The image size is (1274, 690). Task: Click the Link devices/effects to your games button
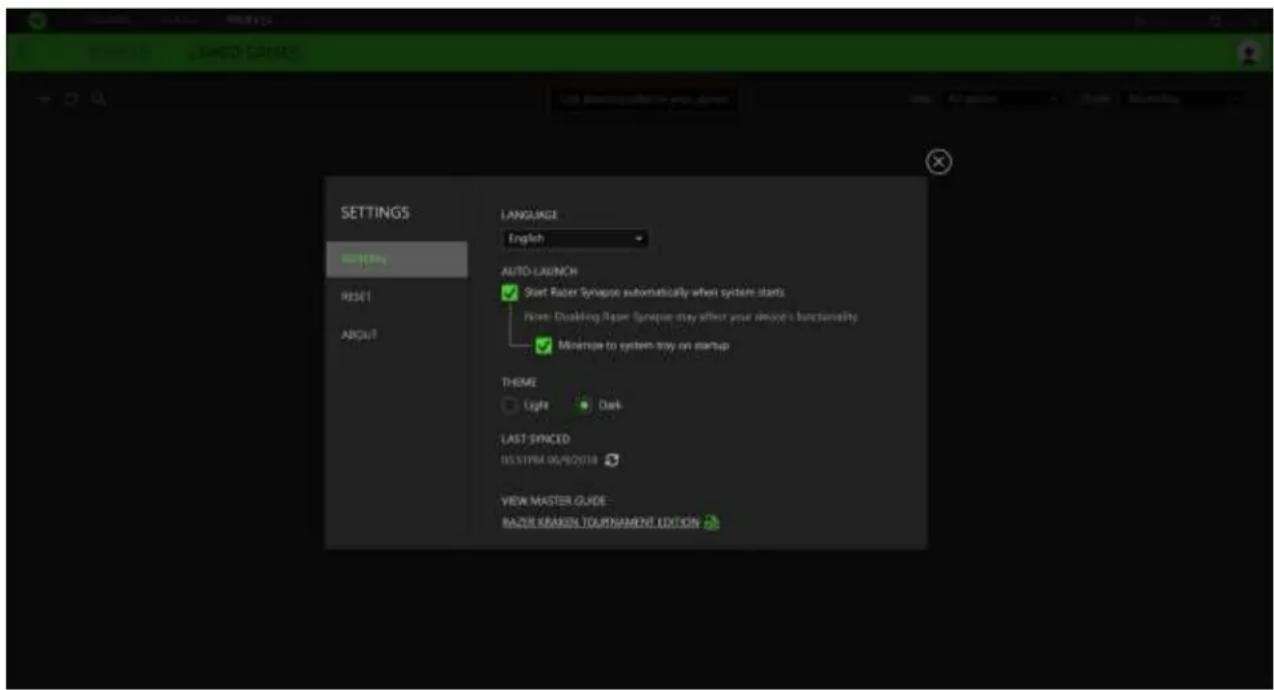click(644, 100)
